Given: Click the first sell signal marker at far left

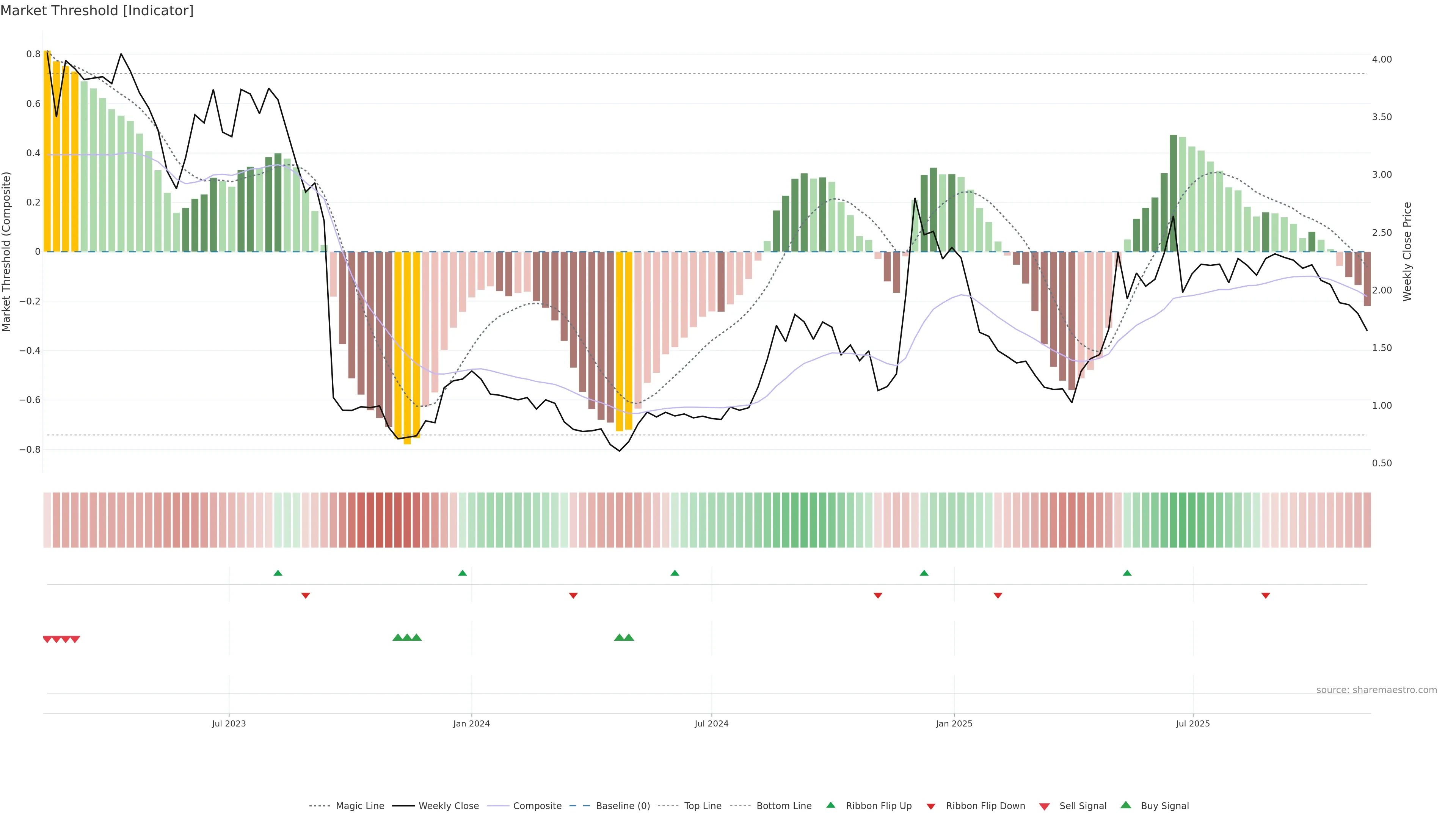Looking at the screenshot, I should [47, 639].
